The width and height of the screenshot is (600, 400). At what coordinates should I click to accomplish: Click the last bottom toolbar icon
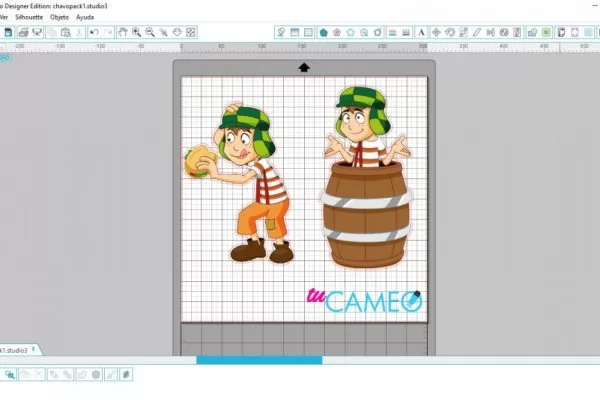pyautogui.click(x=126, y=374)
